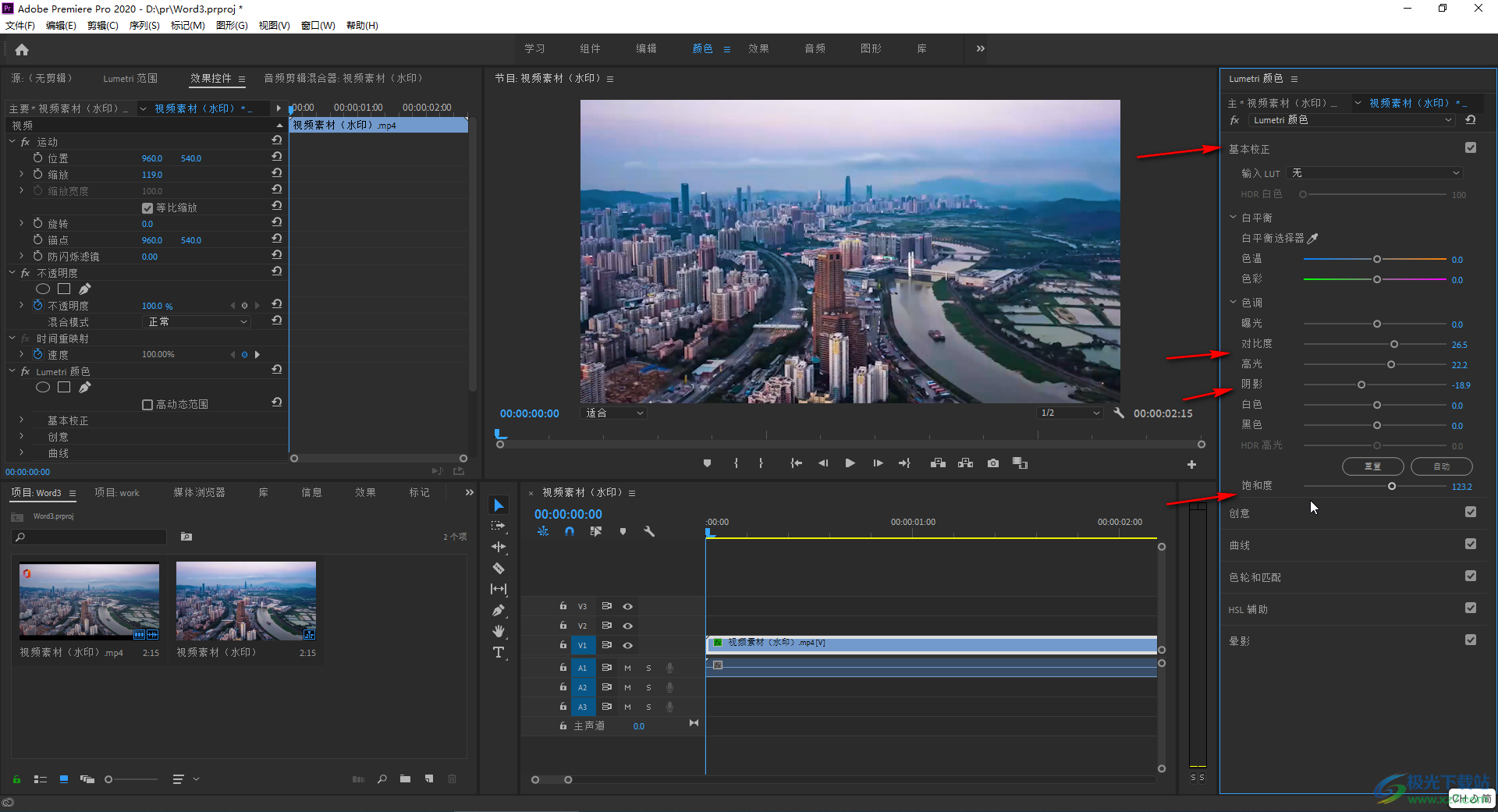The width and height of the screenshot is (1498, 812).
Task: Create ellipse mask under Opacity effect
Action: tap(43, 289)
